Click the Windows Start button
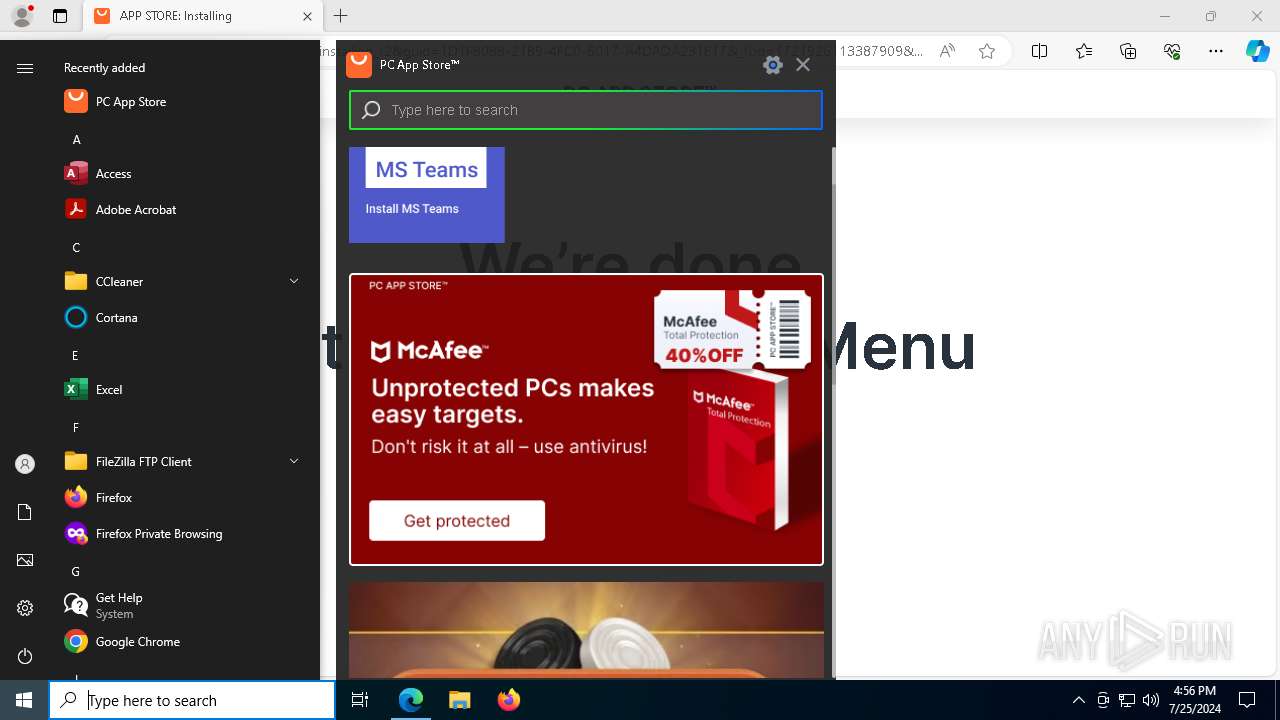Screen dimensions: 1280x720 pos(24,700)
